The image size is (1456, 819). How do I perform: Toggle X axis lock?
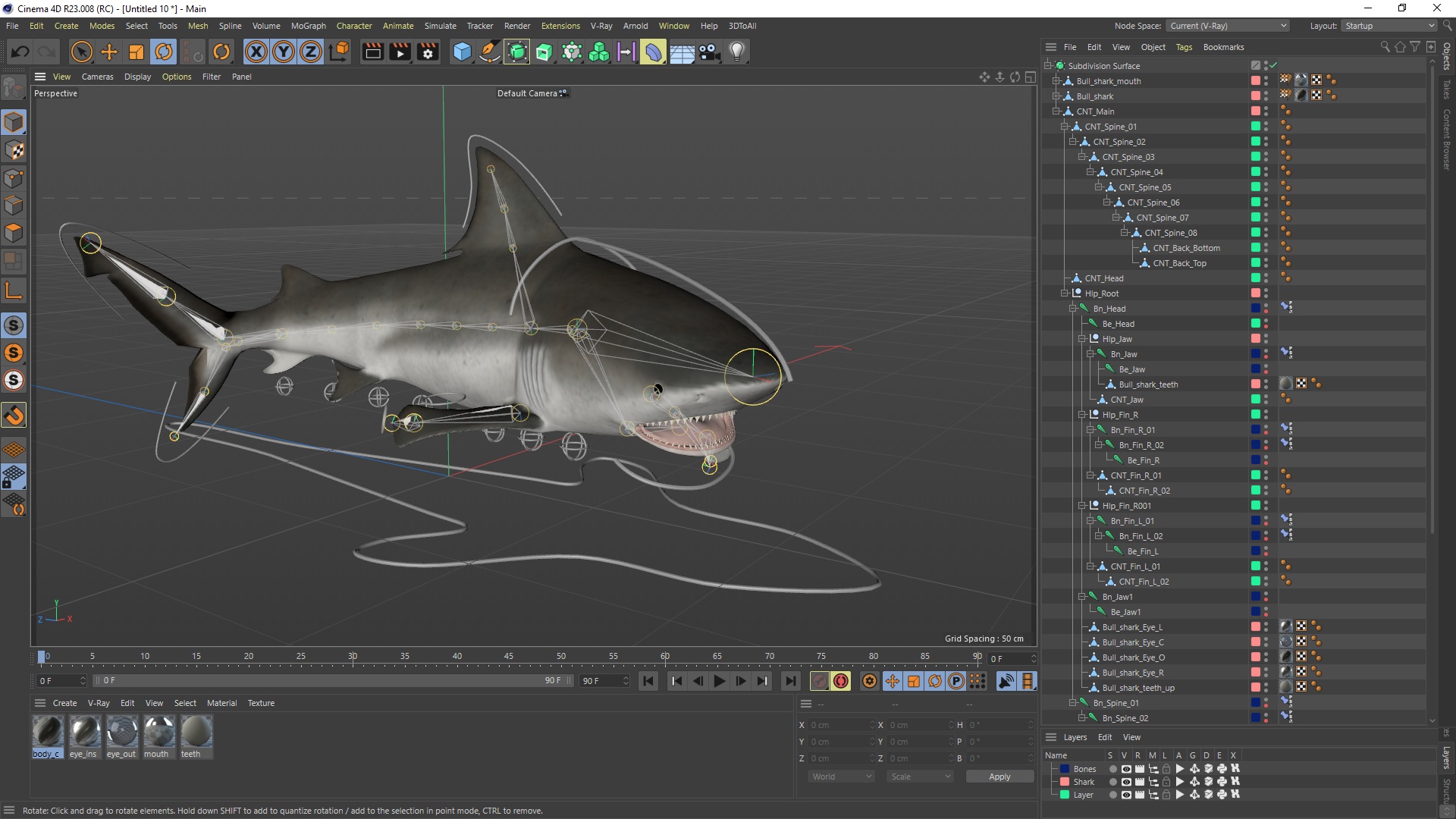click(x=256, y=52)
